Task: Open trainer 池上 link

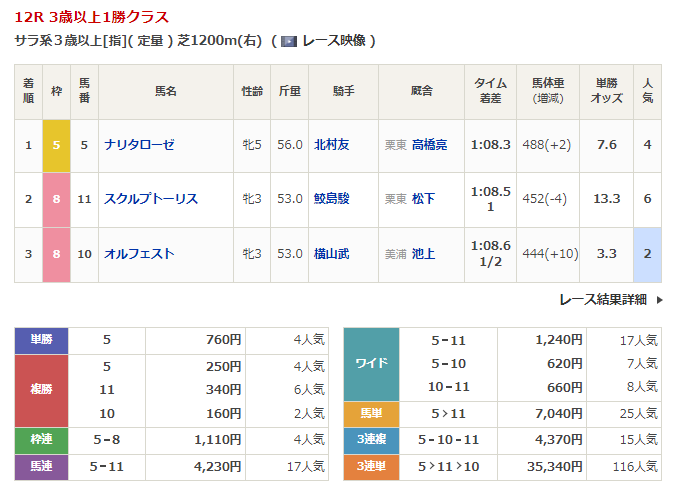Action: (x=423, y=253)
